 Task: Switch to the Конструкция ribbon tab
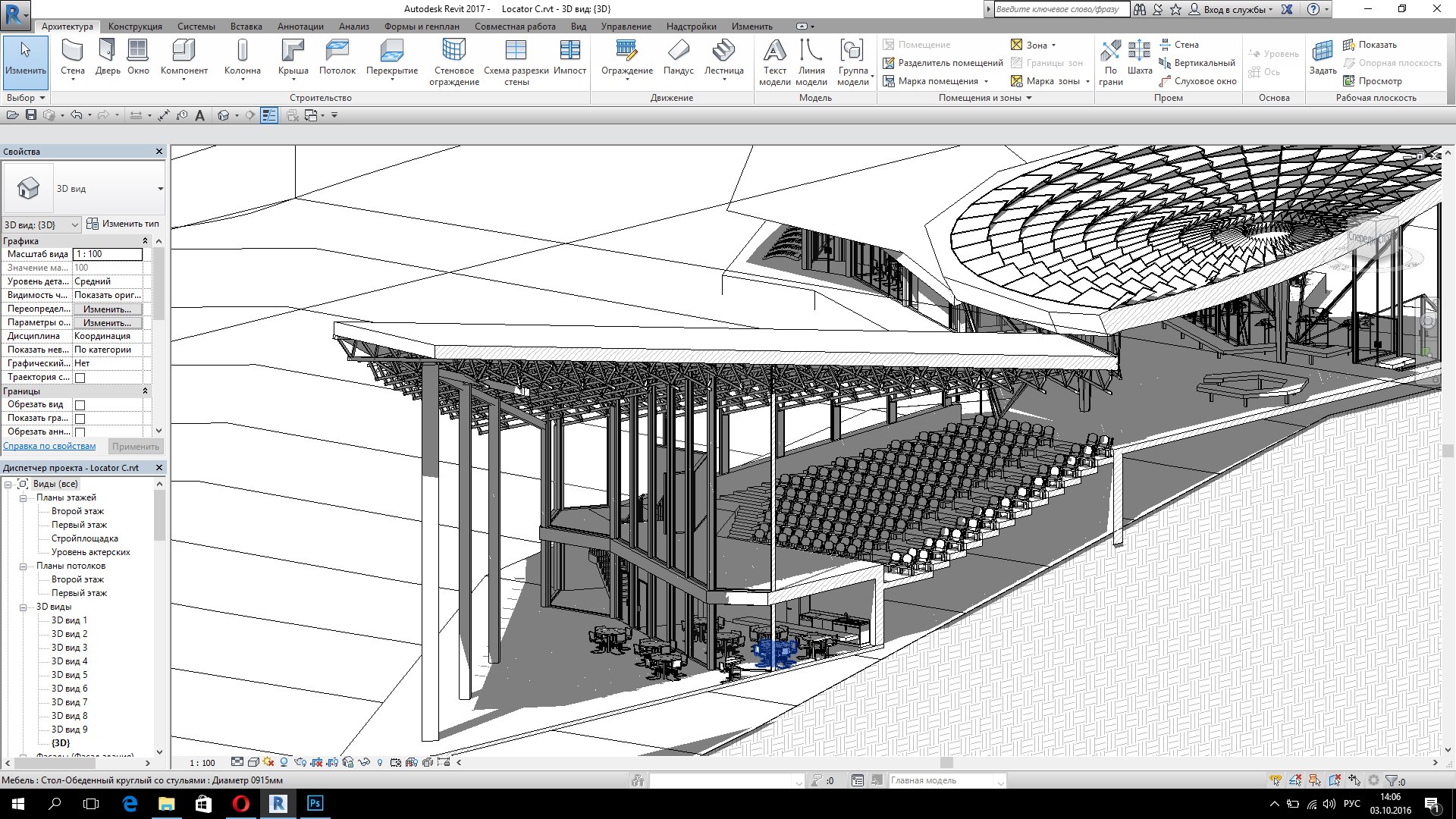pos(135,27)
